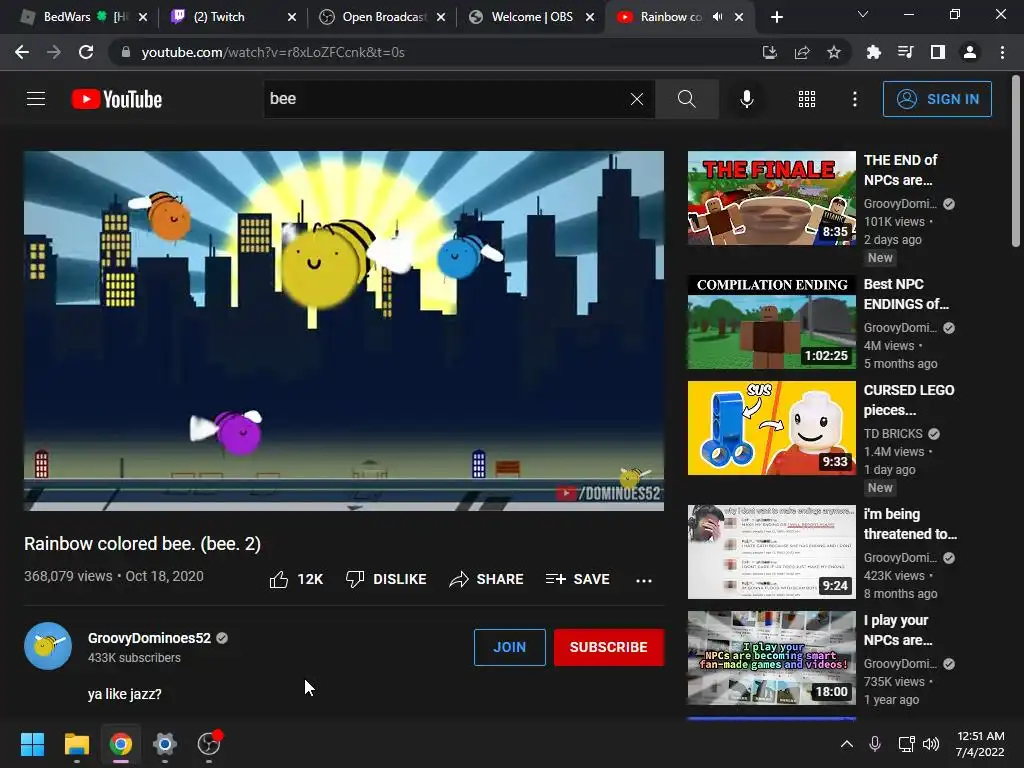Switch to the BedWars tab
Screen dimensions: 1024x768
click(x=85, y=17)
